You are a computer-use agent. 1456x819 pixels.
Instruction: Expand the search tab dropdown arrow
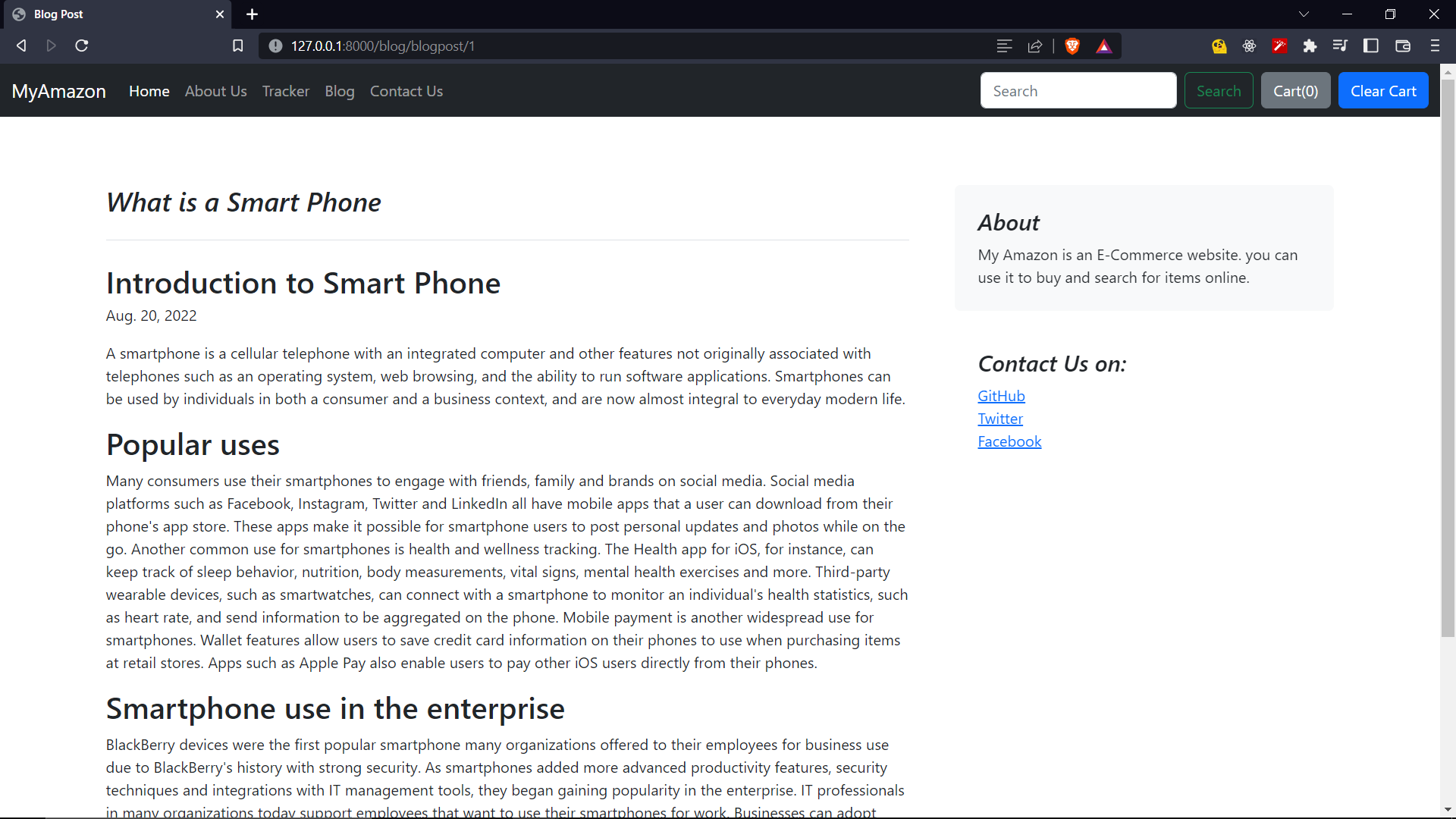coord(1304,14)
